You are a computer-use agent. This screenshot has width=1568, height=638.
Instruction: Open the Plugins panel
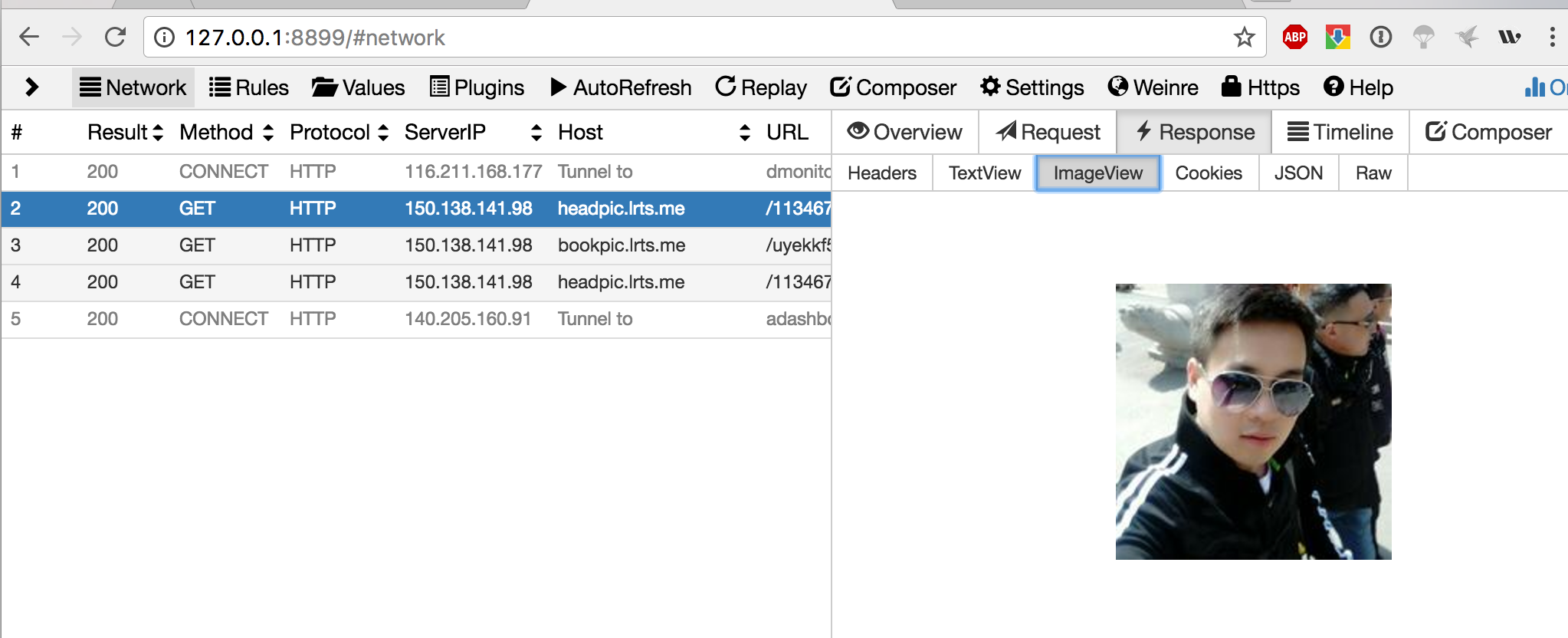click(x=477, y=87)
